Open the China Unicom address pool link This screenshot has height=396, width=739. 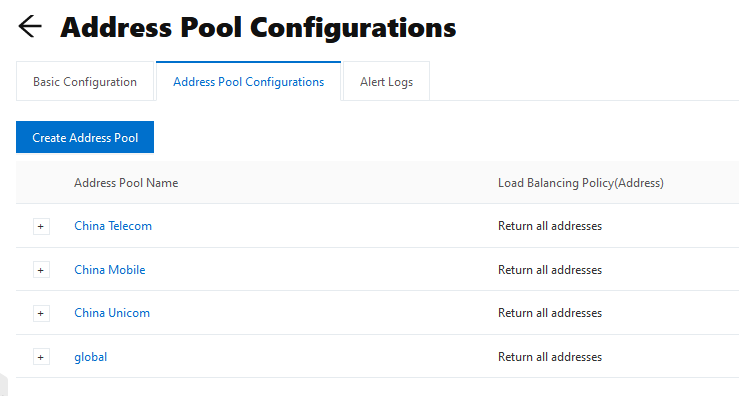(112, 313)
